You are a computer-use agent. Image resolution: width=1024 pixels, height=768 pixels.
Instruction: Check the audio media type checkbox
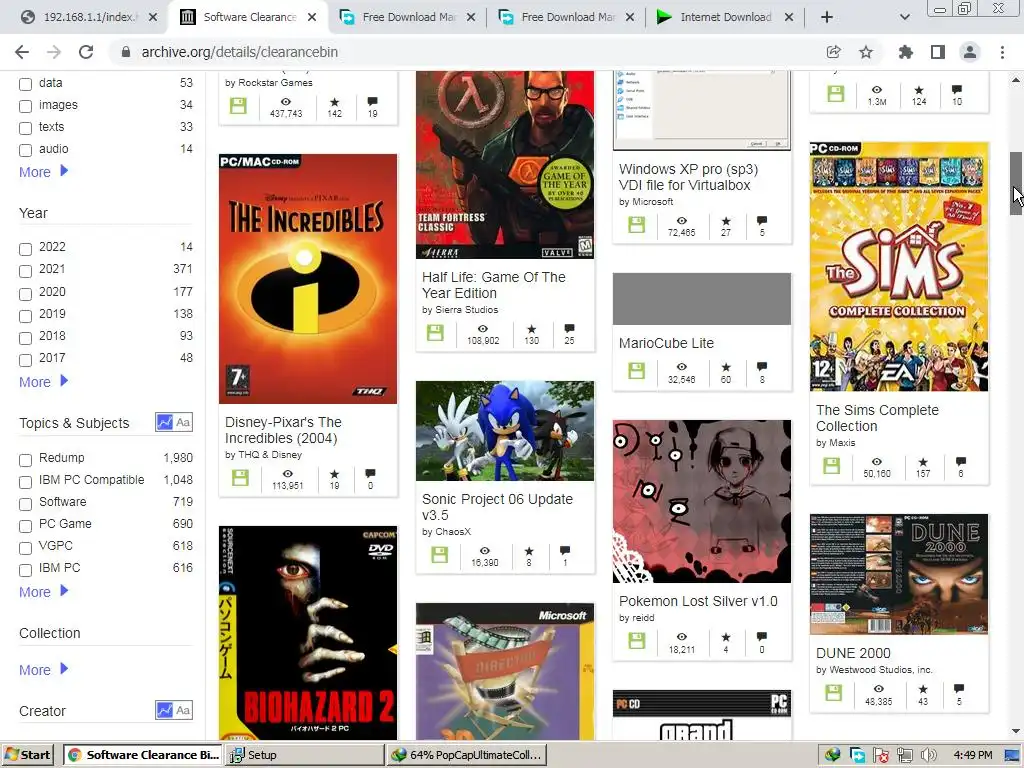25,150
